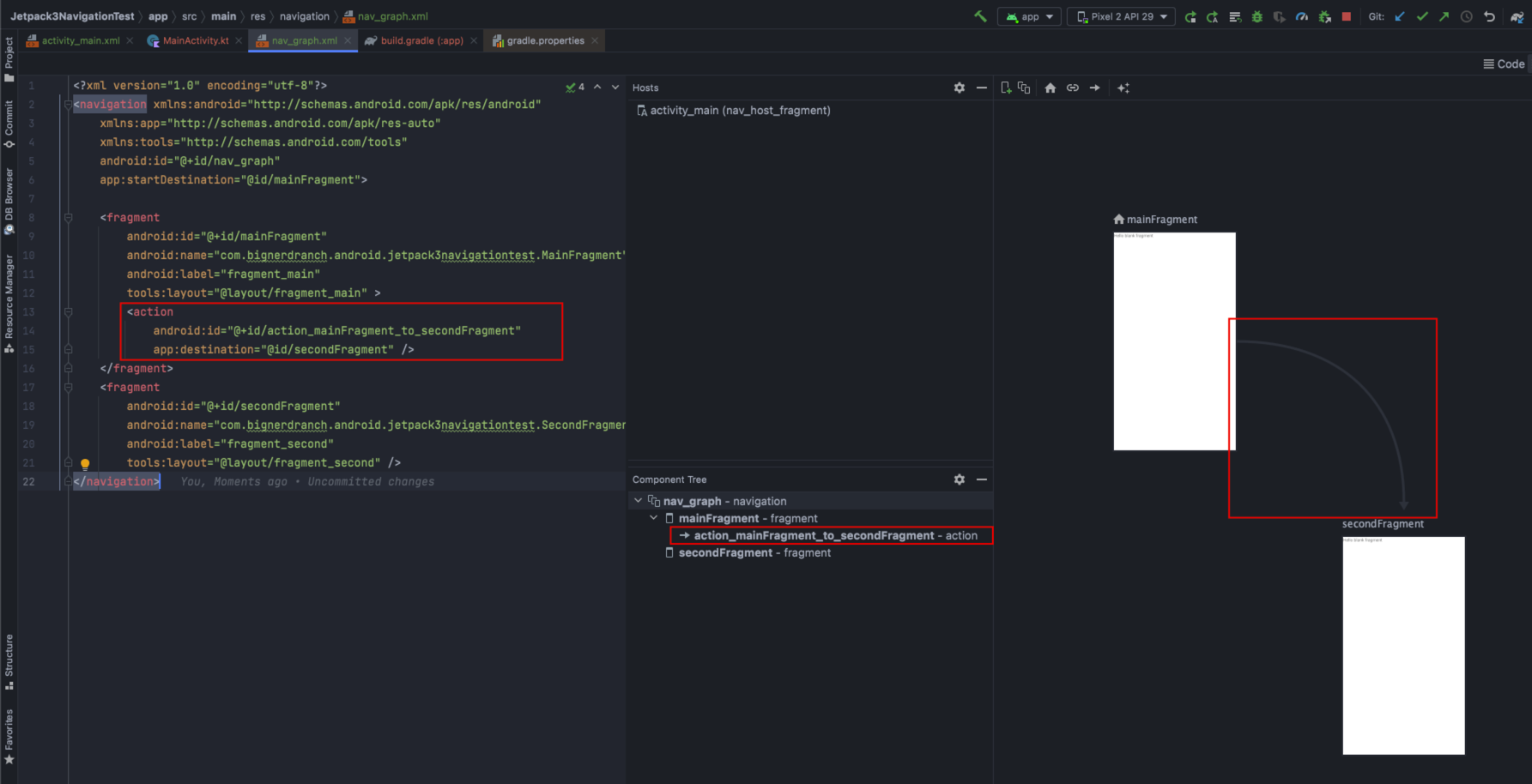Select activity_main (nav_host_fragment) host
The image size is (1532, 784).
[x=734, y=111]
